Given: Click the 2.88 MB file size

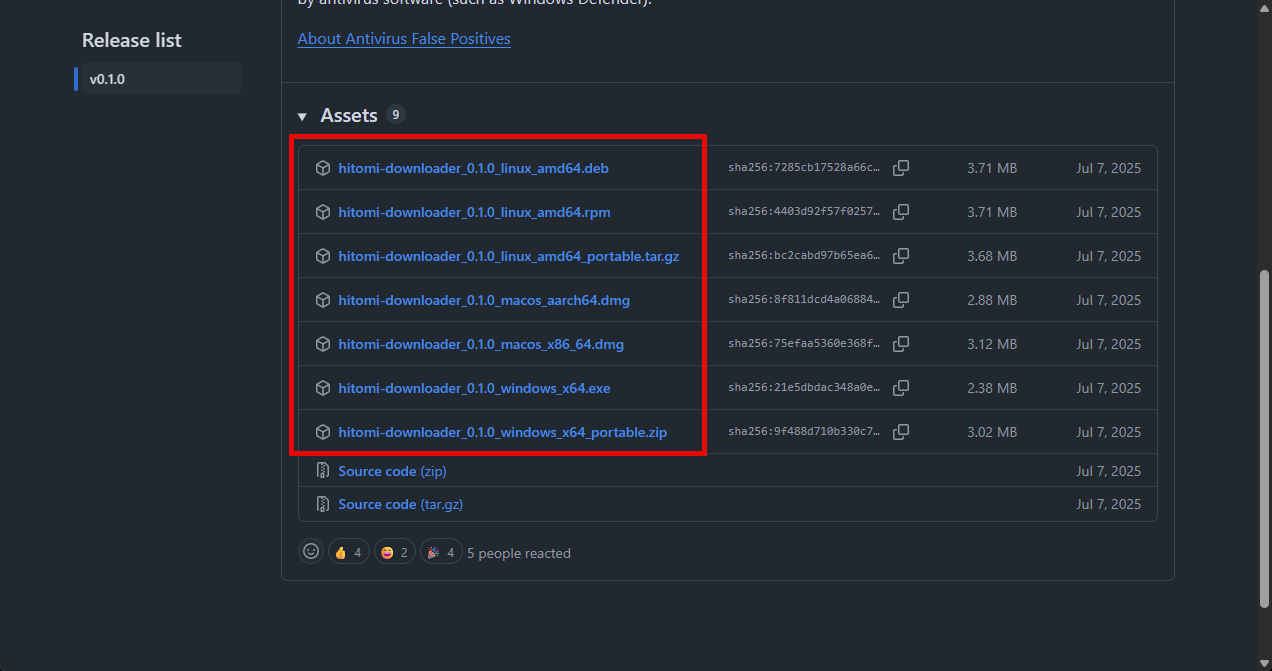Looking at the screenshot, I should pos(992,300).
